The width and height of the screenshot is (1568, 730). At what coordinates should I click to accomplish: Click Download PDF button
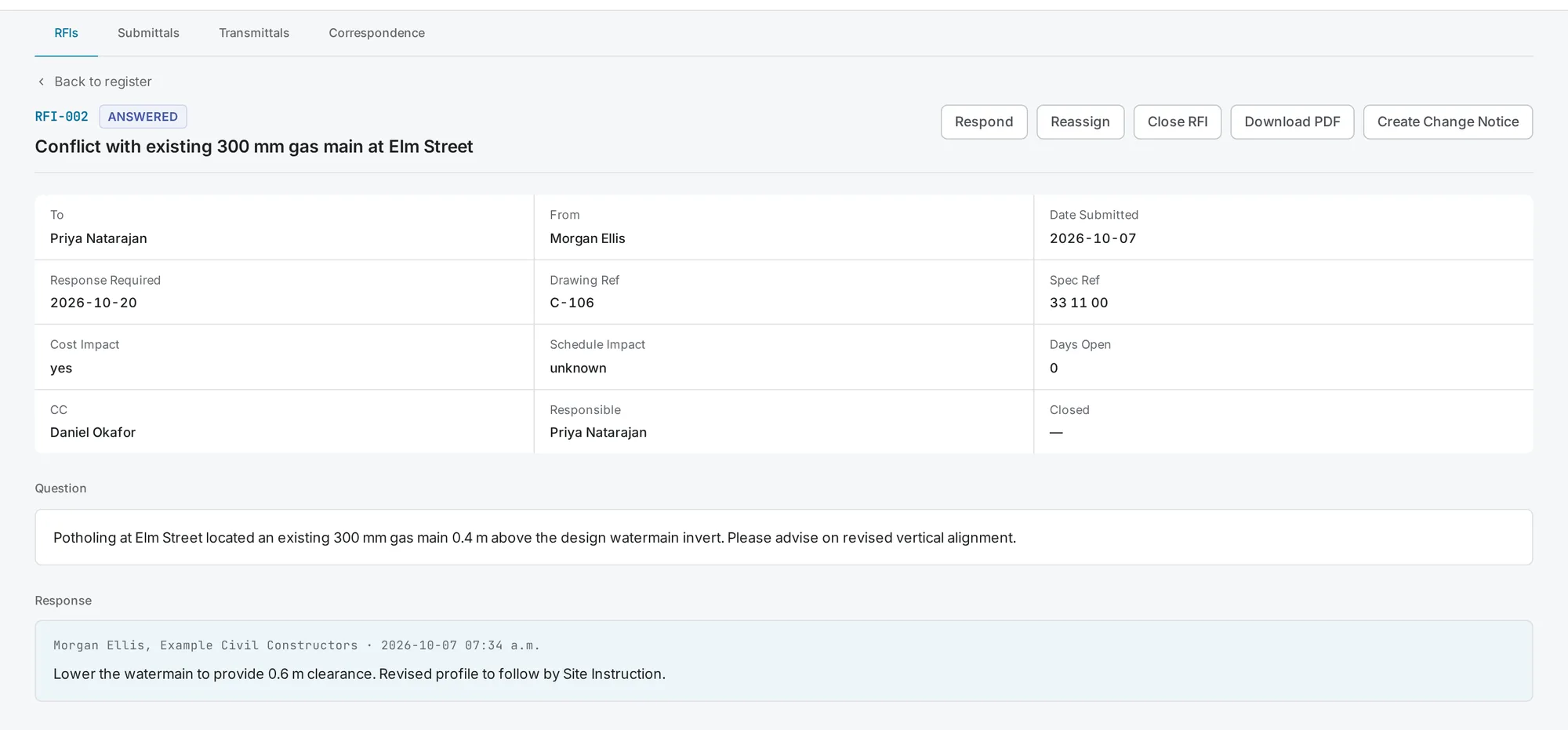point(1292,122)
